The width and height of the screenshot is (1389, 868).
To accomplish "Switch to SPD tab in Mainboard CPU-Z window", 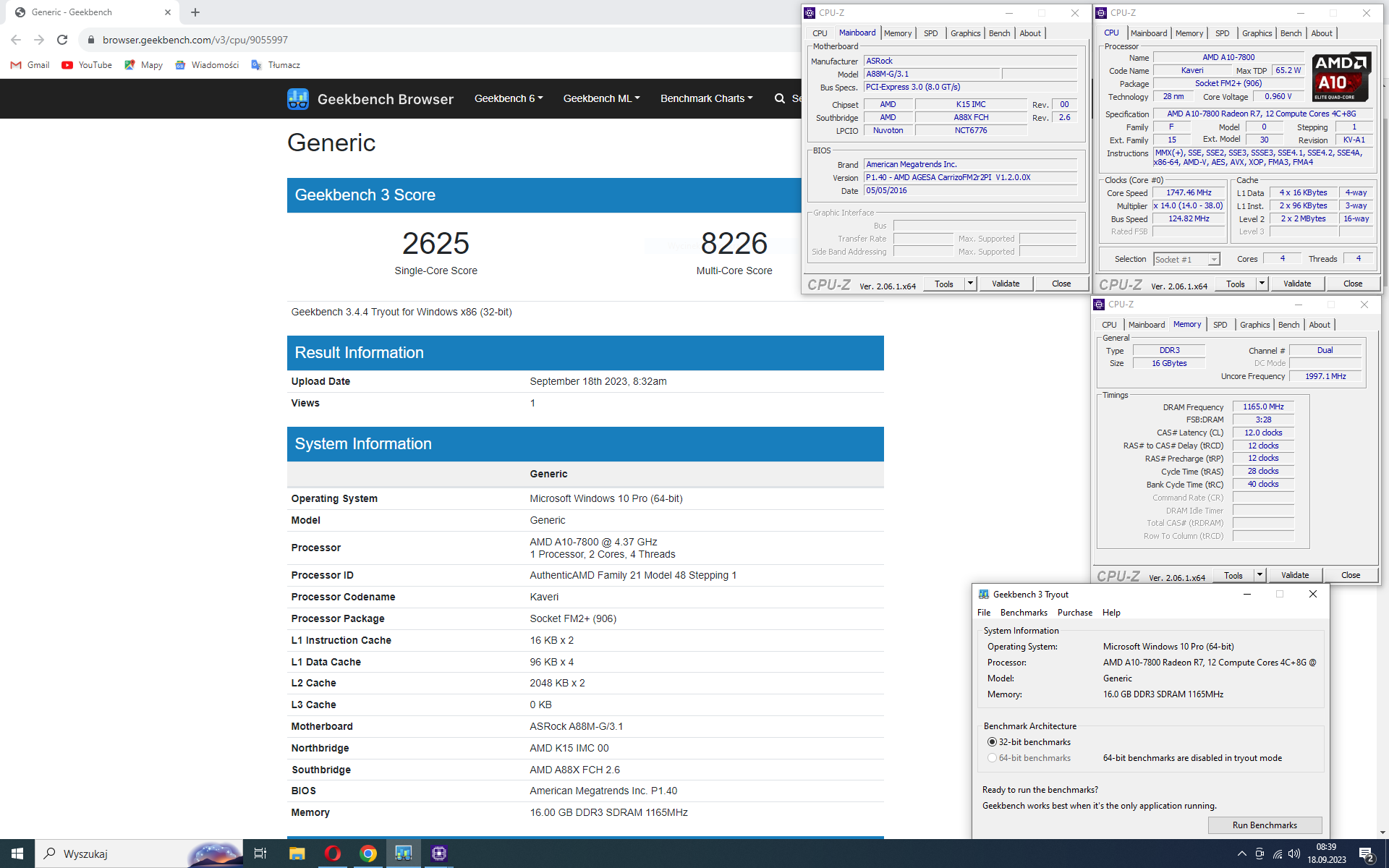I will (930, 33).
